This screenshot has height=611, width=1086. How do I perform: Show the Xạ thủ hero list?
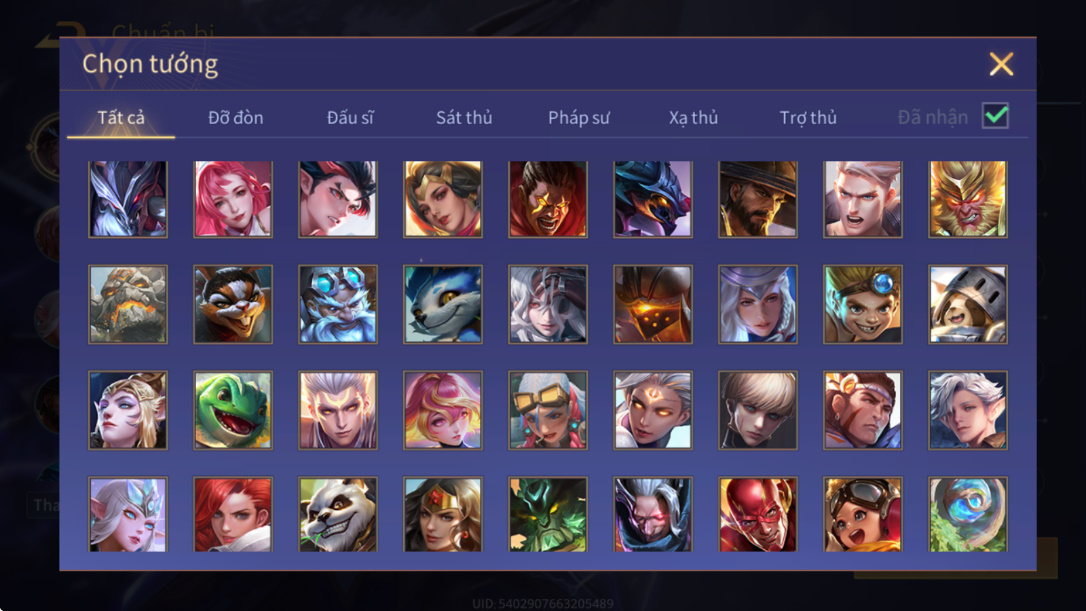click(693, 118)
